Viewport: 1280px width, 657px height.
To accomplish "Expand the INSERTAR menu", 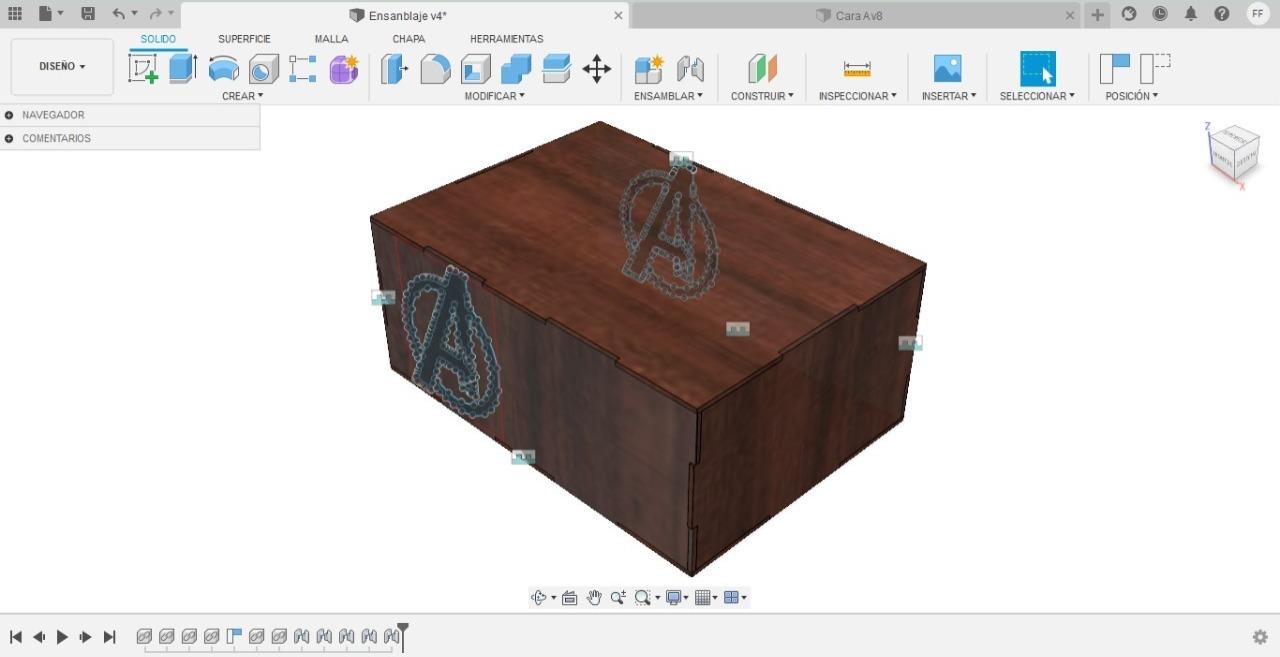I will click(x=949, y=96).
